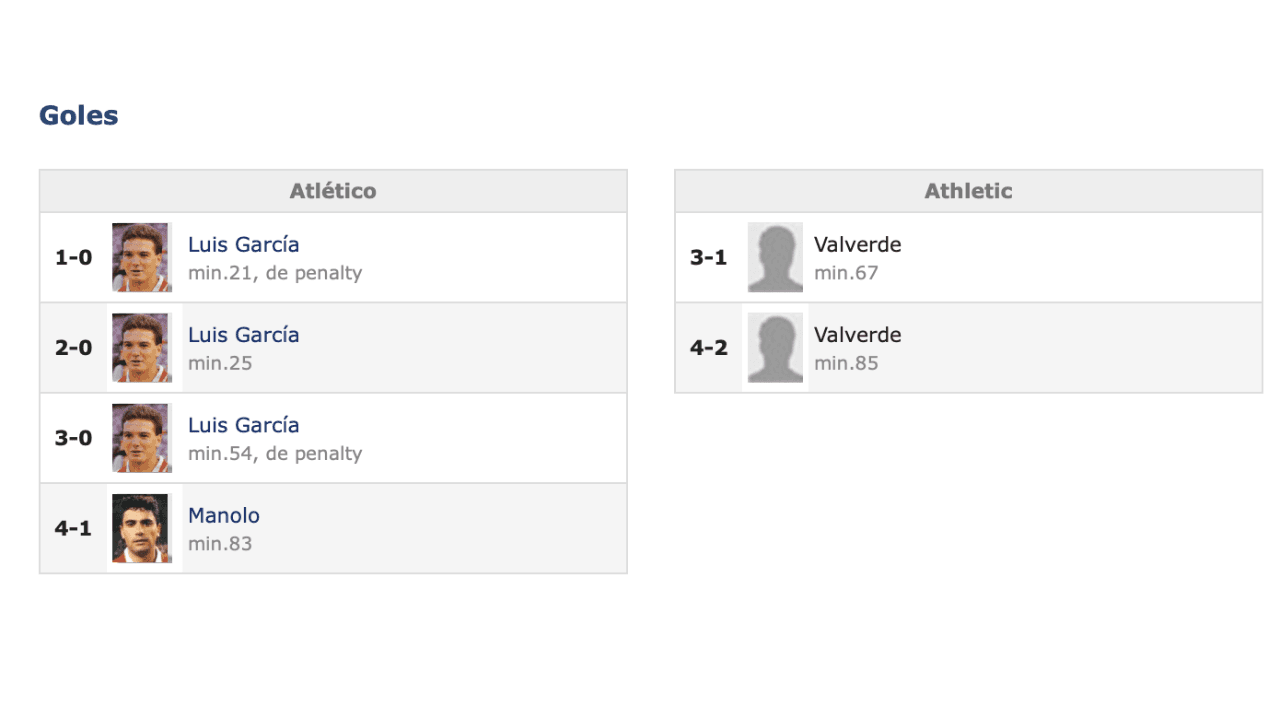
Task: Click Luis García photo beside 1-0 goal
Action: (141, 257)
